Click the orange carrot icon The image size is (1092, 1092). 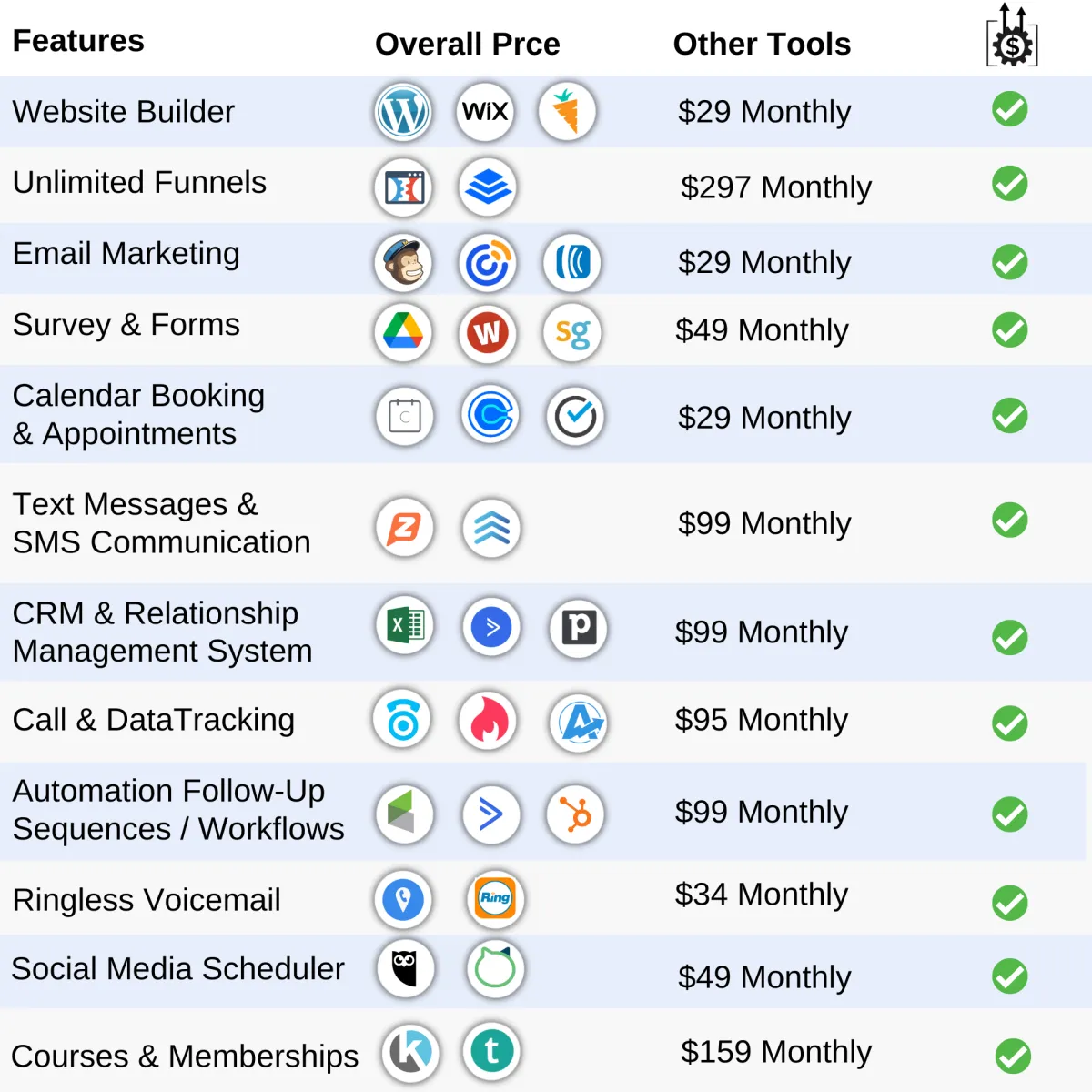(567, 113)
